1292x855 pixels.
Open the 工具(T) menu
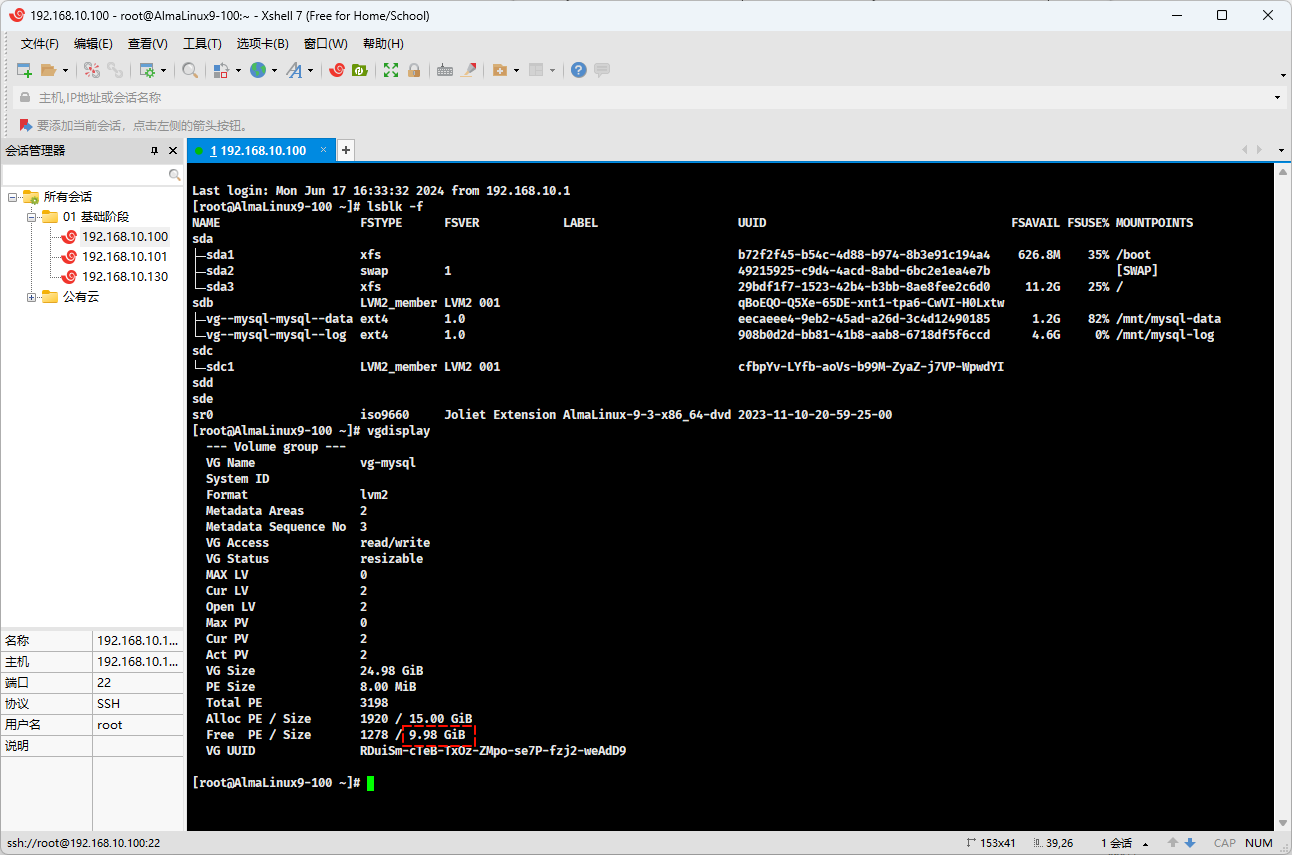tap(202, 44)
